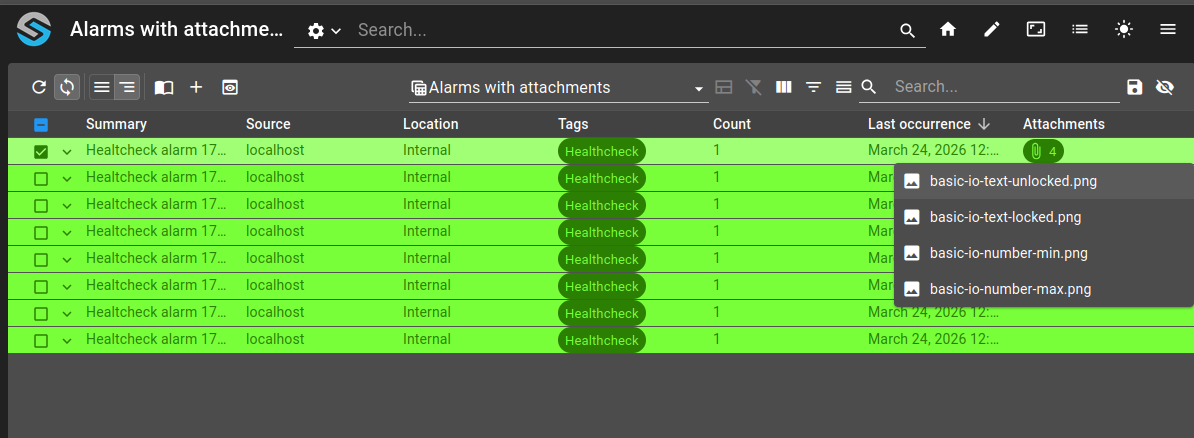Change row density with the rows icon

[843, 88]
